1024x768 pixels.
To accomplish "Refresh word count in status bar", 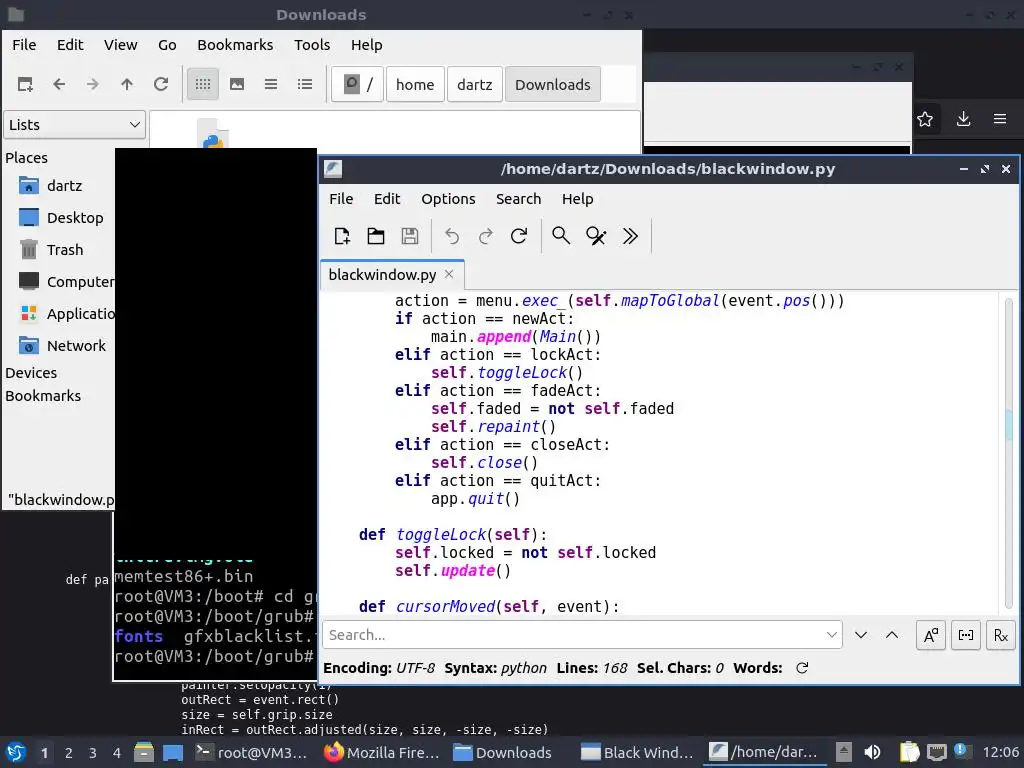I will [802, 667].
